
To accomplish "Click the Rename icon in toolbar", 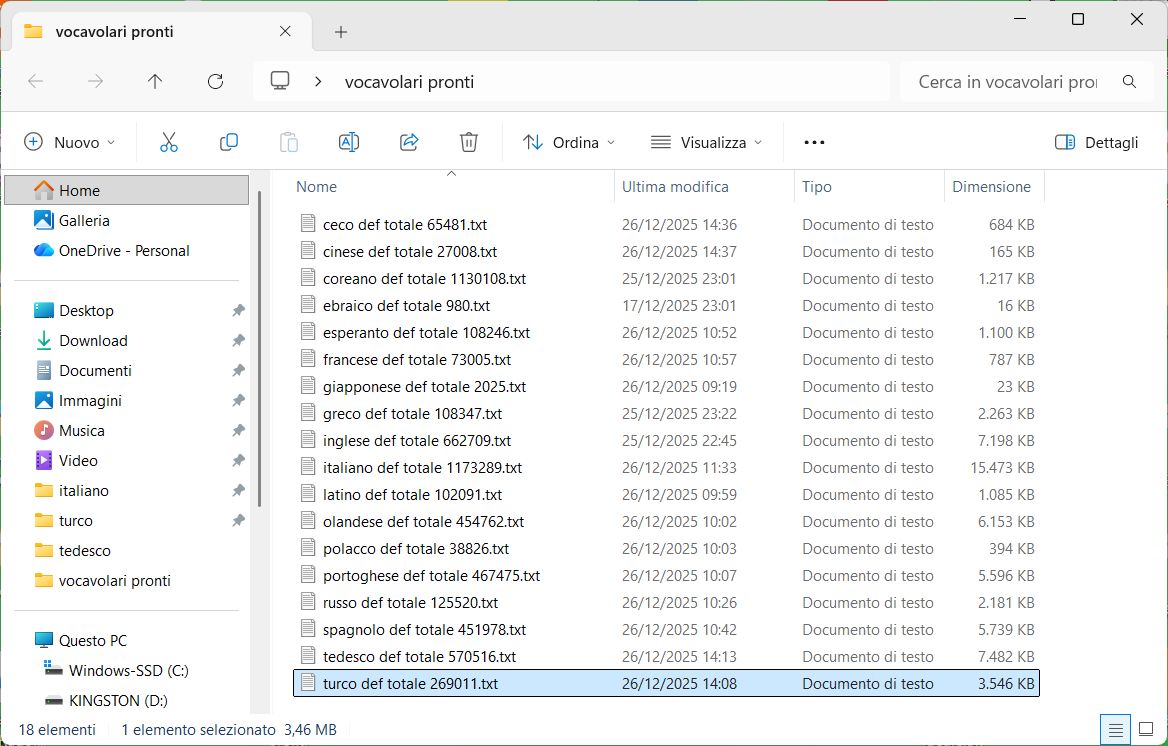I will pyautogui.click(x=348, y=142).
